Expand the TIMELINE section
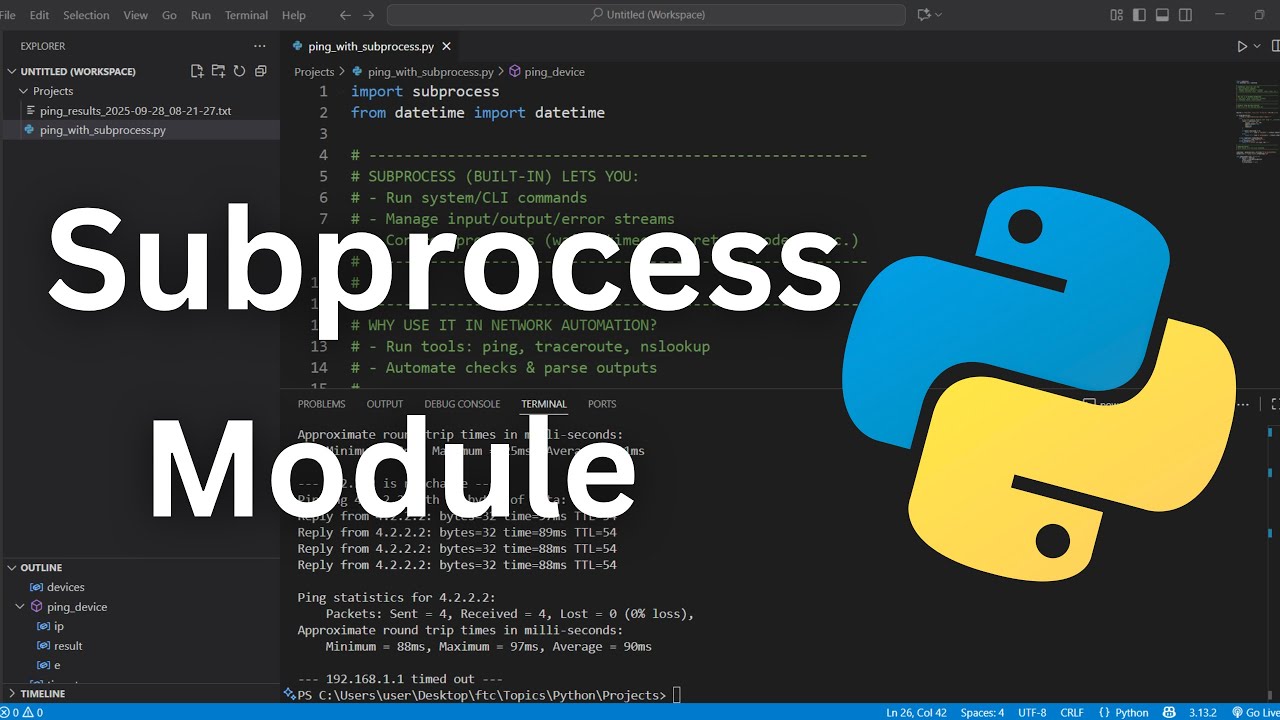The image size is (1280, 720). pyautogui.click(x=42, y=693)
